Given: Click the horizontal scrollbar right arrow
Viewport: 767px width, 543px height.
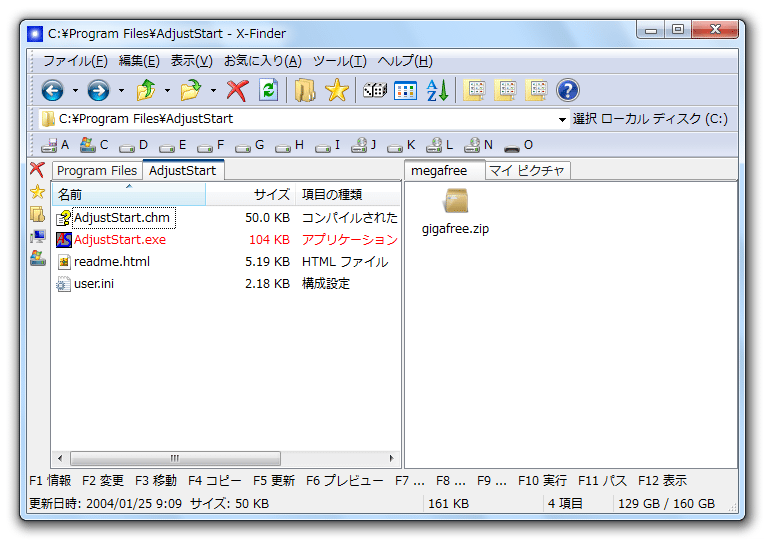Looking at the screenshot, I should (391, 458).
